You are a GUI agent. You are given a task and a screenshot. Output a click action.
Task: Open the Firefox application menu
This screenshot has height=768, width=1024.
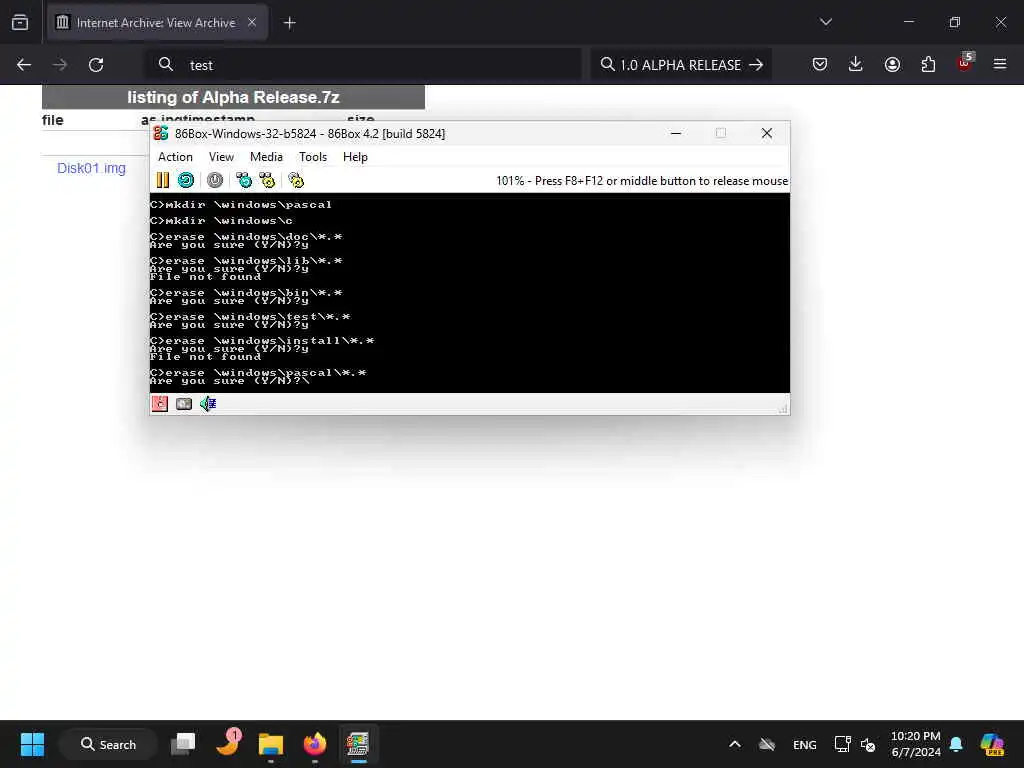pos(1000,65)
